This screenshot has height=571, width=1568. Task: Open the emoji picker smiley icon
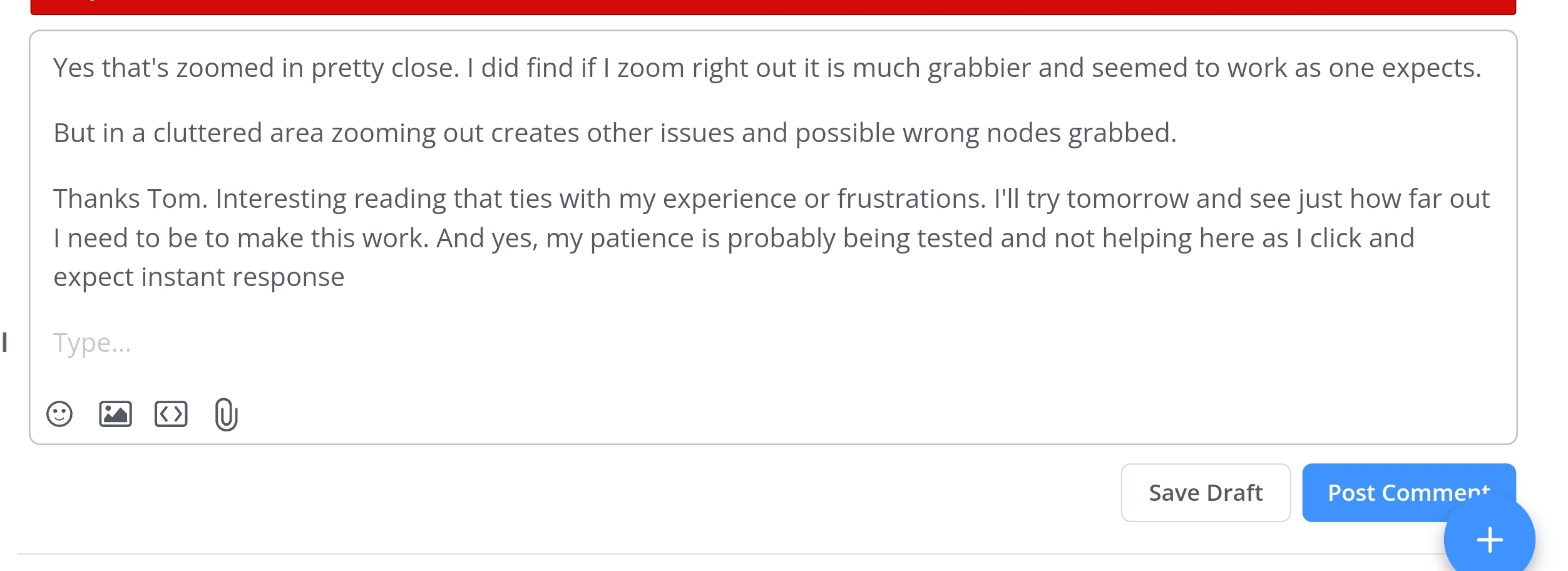(x=59, y=414)
